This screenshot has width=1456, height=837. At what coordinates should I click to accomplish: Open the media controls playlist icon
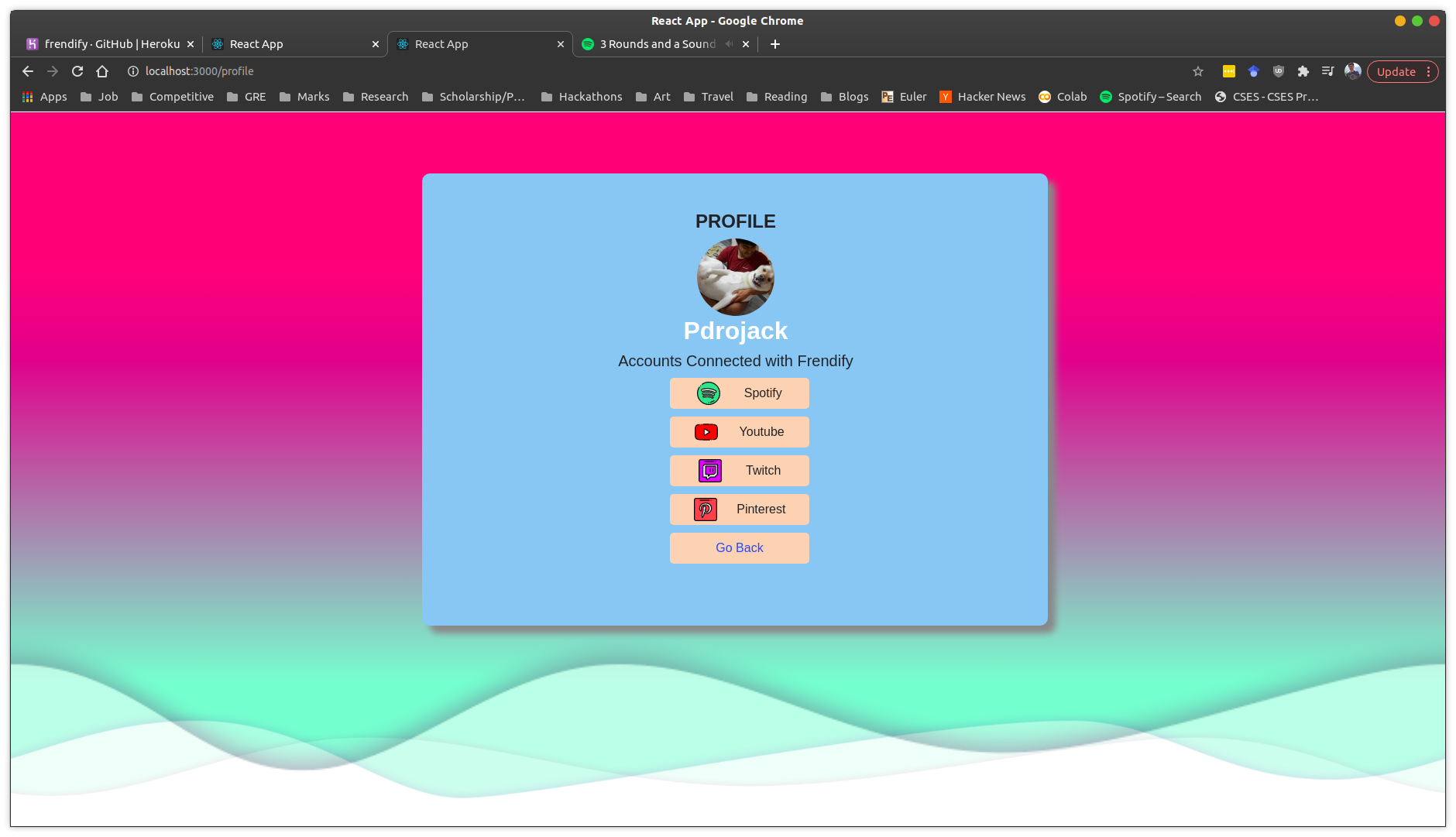click(1328, 71)
